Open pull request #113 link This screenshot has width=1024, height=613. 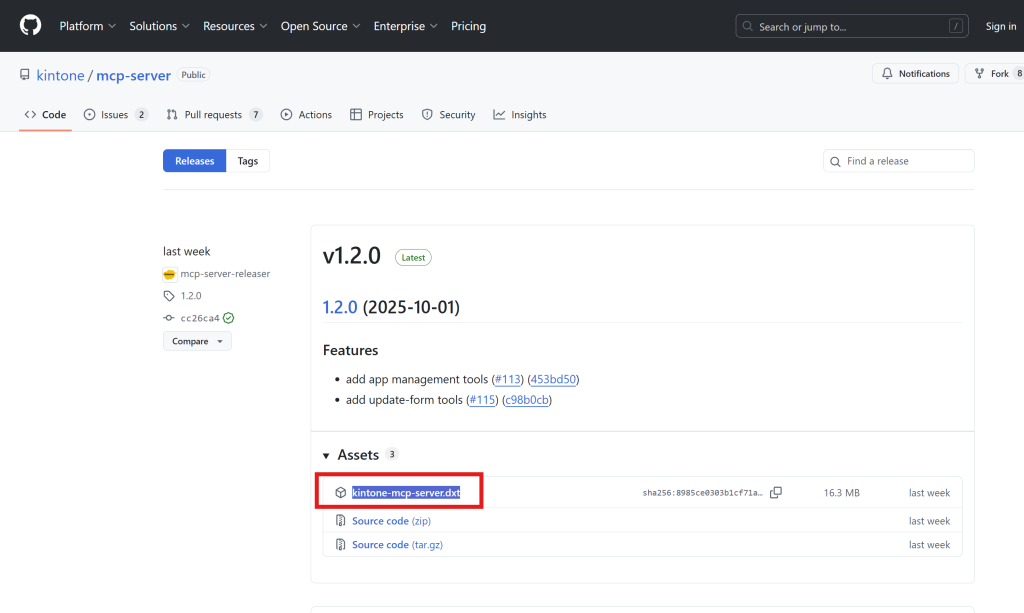click(x=505, y=380)
